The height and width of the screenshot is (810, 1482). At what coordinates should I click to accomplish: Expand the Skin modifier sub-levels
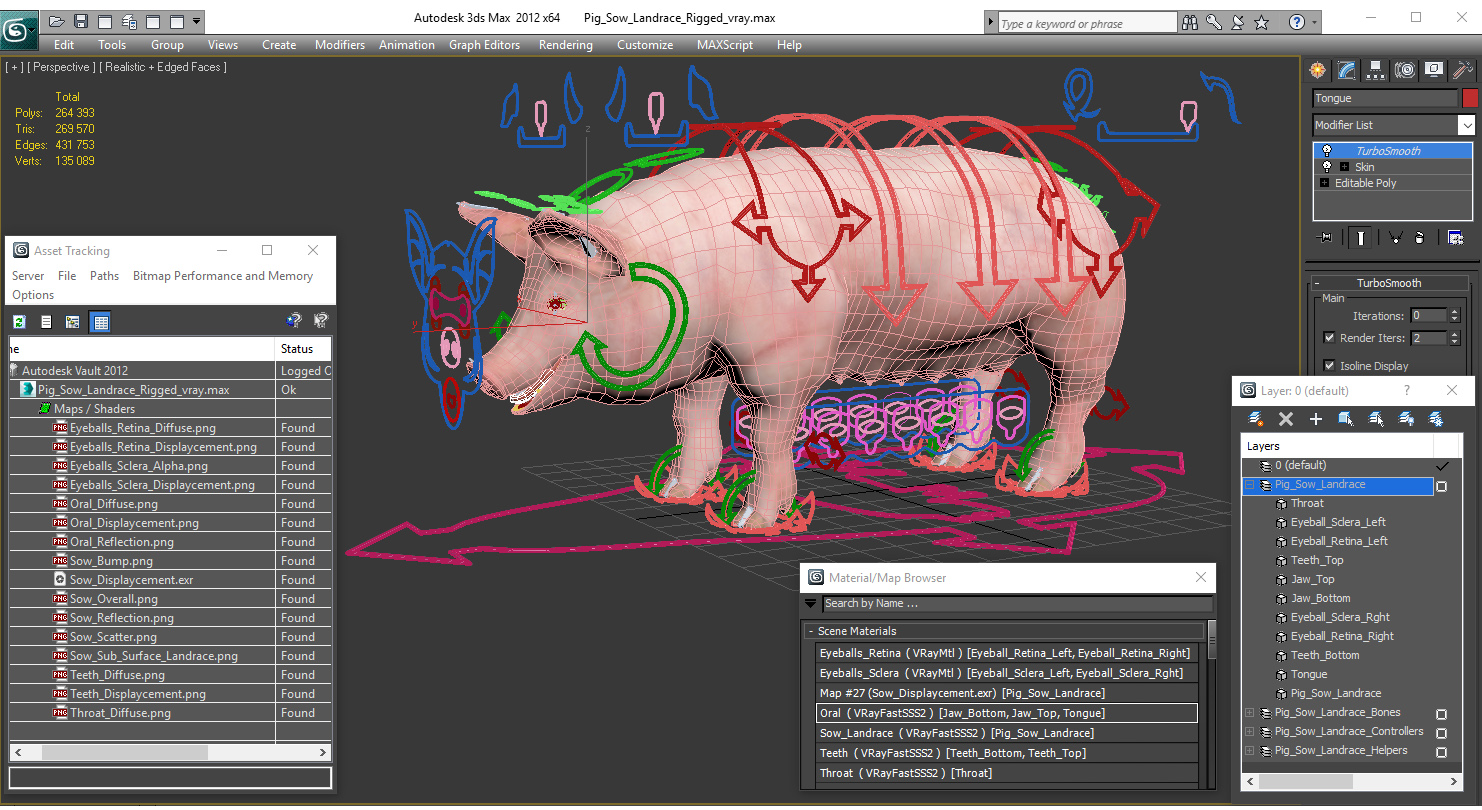(1344, 167)
